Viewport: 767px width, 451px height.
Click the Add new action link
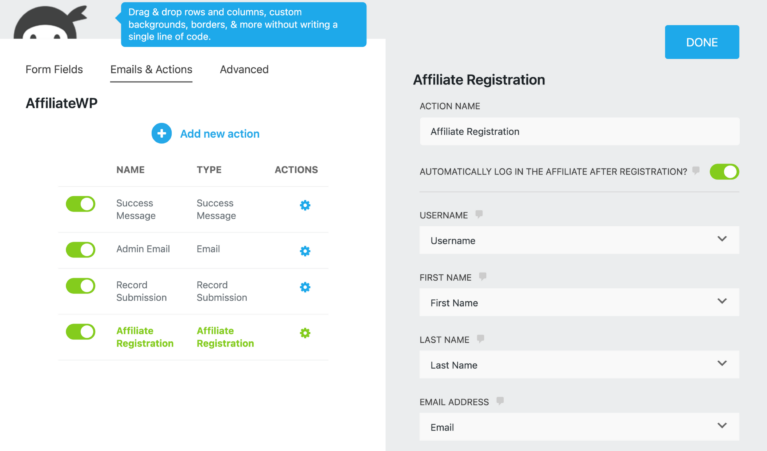[220, 134]
